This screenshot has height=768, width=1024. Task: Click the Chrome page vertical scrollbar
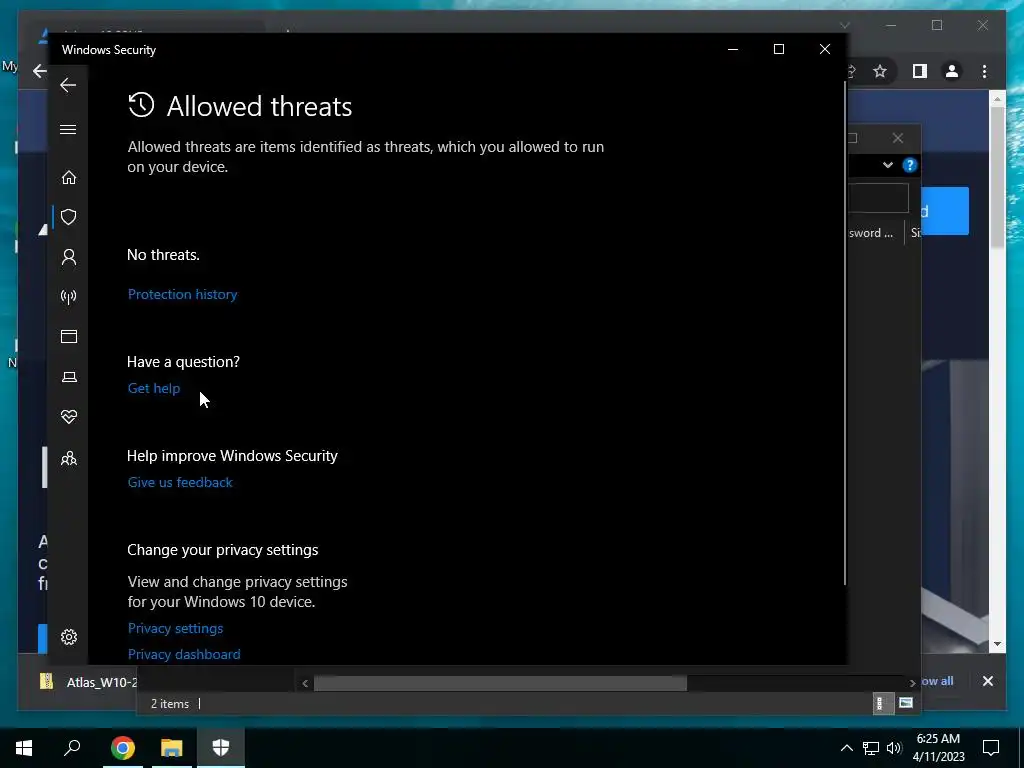pyautogui.click(x=997, y=177)
